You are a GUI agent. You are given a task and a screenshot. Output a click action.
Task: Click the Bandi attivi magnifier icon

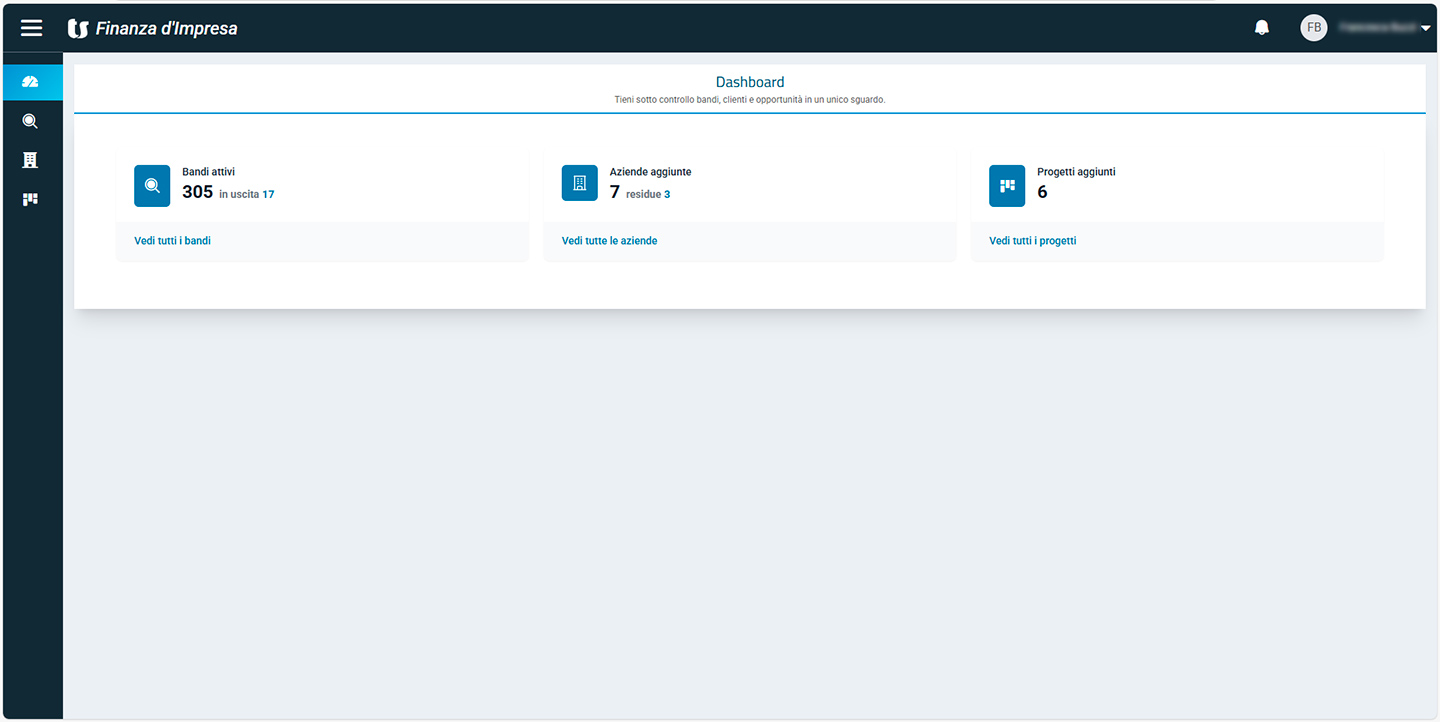tap(152, 185)
